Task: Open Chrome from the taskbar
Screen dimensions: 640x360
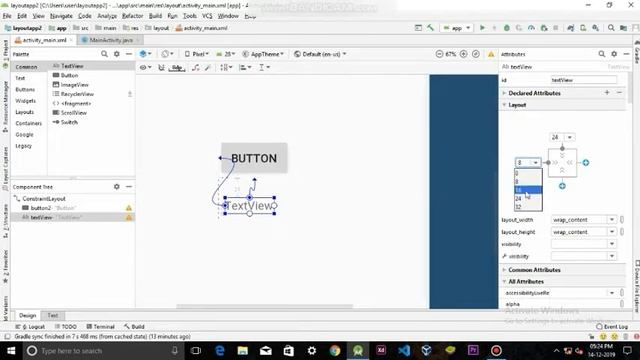Action: click(335, 351)
